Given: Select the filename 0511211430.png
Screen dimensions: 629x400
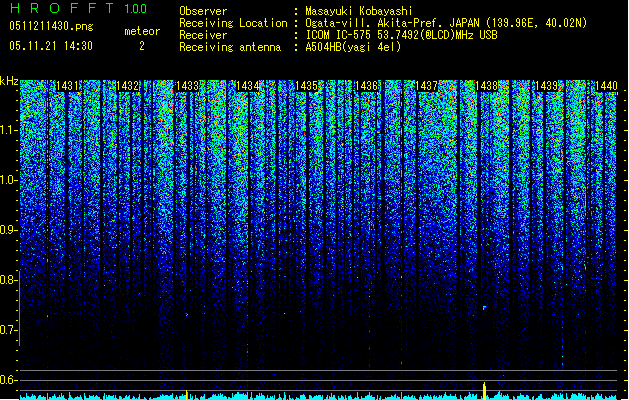Looking at the screenshot, I should pyautogui.click(x=51, y=26).
